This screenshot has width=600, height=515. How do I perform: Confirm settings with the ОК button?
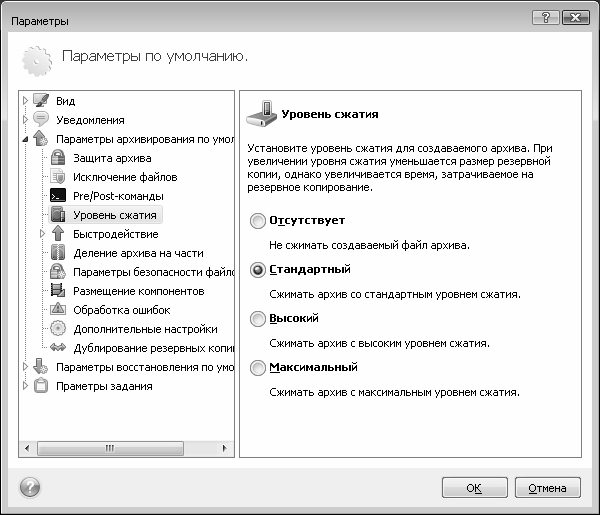(x=474, y=488)
